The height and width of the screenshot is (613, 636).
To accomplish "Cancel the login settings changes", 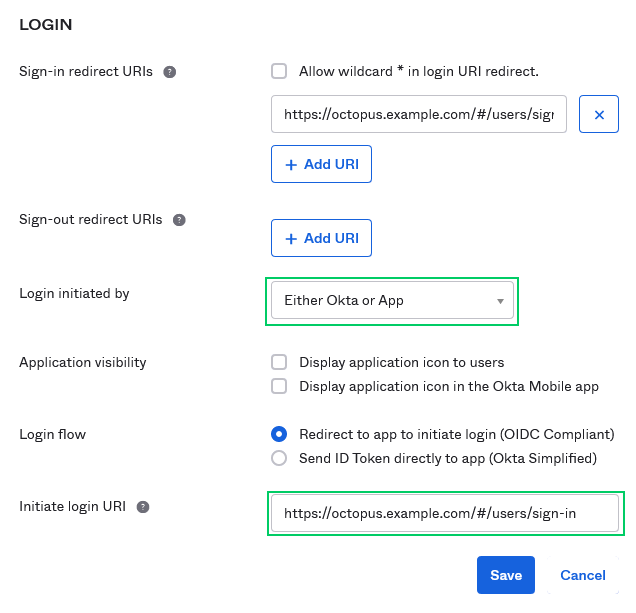I will [x=583, y=575].
